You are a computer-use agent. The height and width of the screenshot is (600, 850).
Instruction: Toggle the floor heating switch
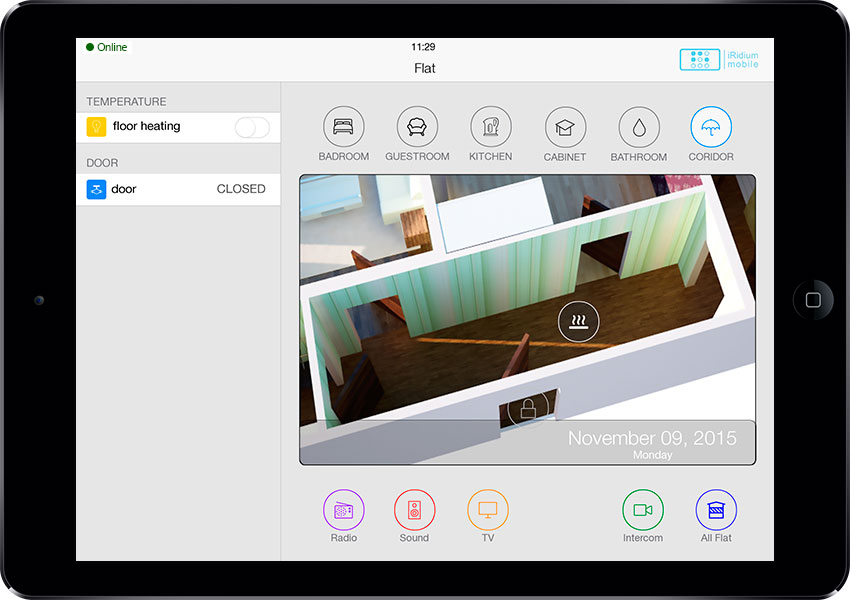click(252, 128)
